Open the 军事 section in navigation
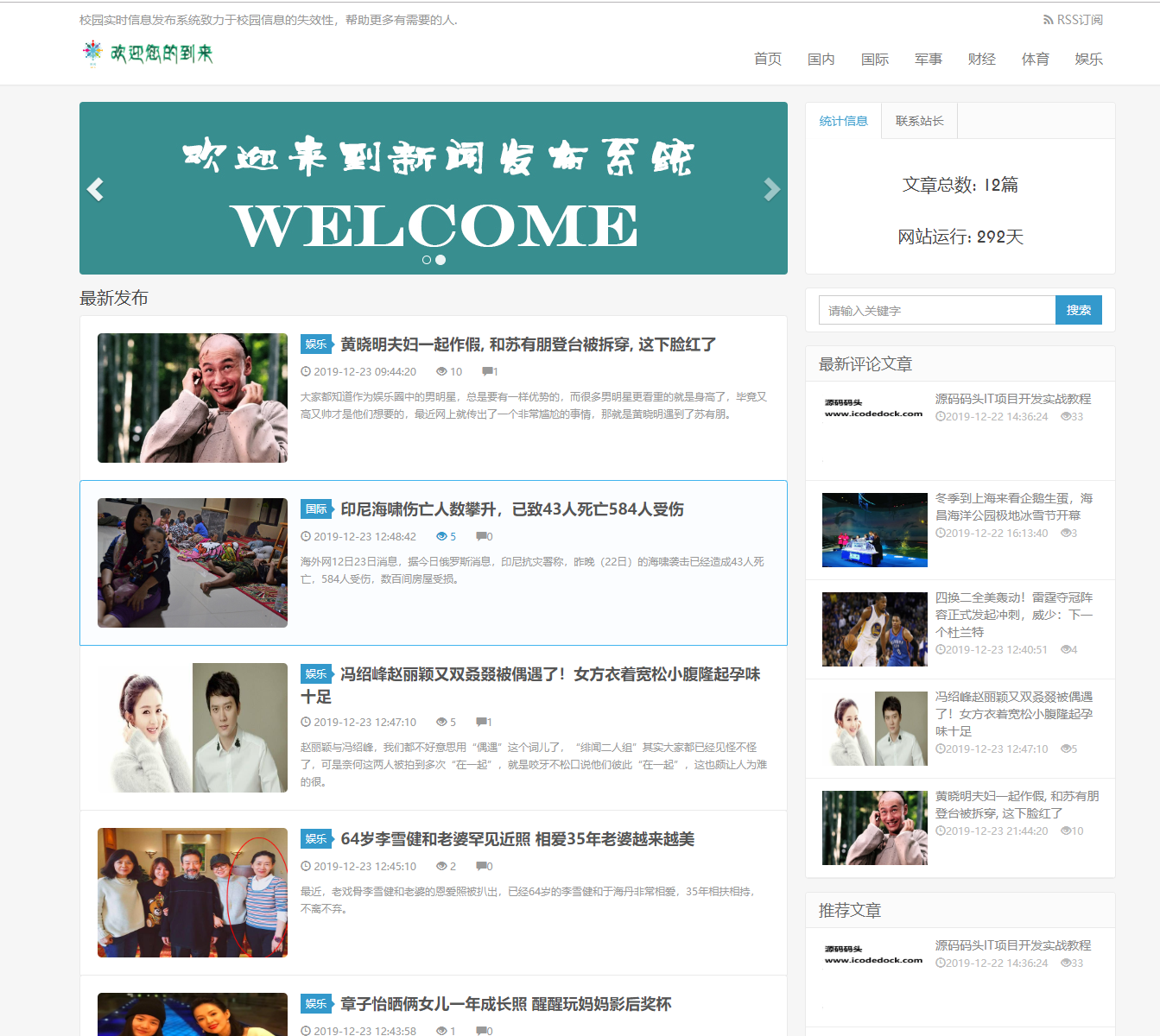The image size is (1160, 1036). [x=928, y=59]
